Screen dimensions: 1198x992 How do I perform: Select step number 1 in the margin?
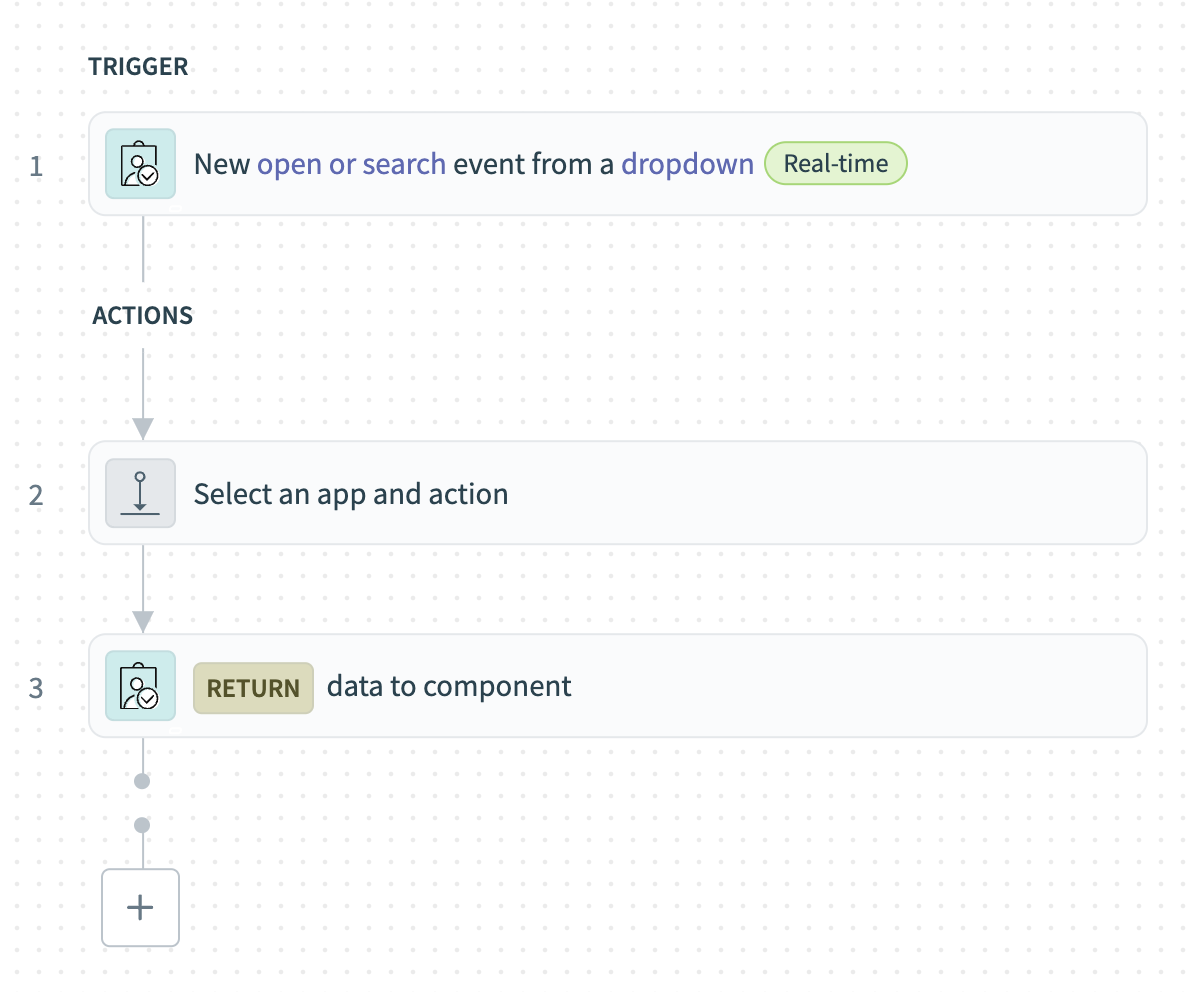click(36, 165)
